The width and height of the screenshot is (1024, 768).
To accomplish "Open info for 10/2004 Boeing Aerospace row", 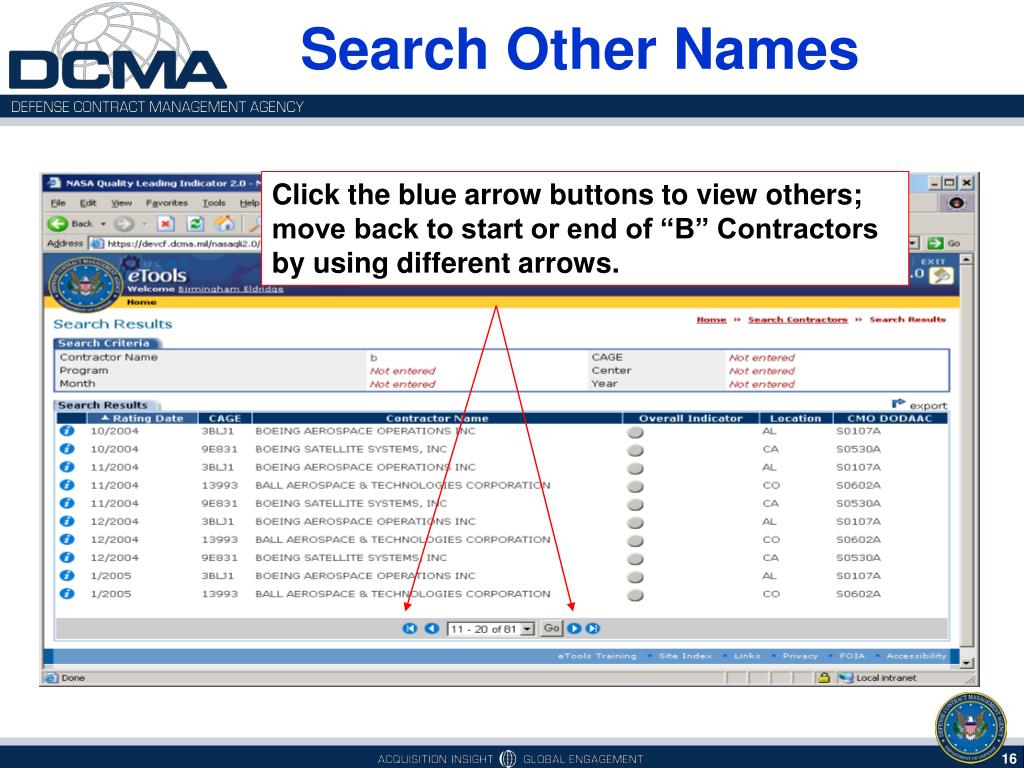I will pos(67,431).
